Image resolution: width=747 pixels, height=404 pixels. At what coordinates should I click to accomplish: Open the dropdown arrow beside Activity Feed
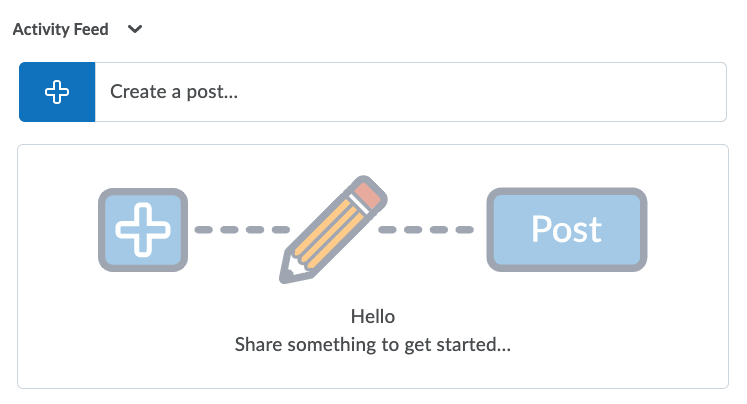click(x=136, y=29)
